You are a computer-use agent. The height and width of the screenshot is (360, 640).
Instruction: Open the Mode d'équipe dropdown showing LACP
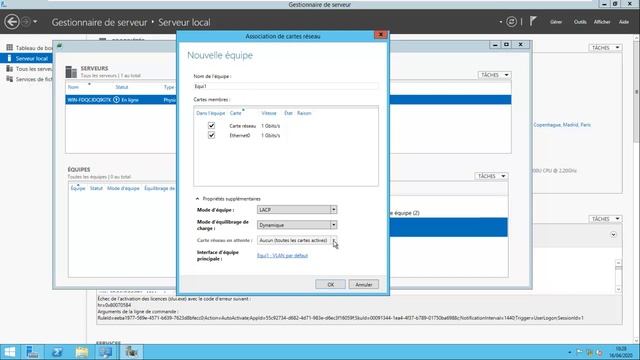coord(297,209)
